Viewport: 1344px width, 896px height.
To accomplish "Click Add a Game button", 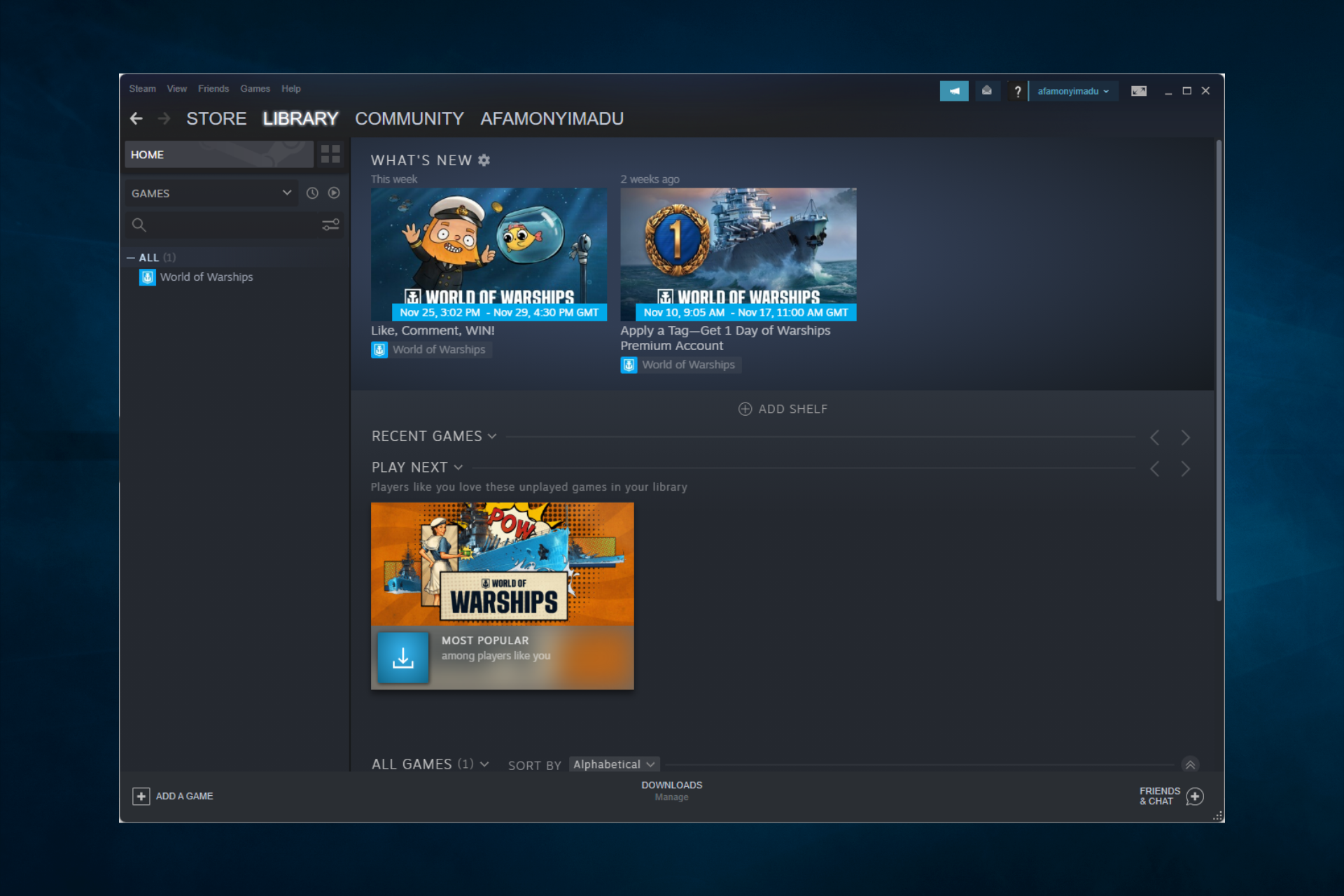I will 173,796.
